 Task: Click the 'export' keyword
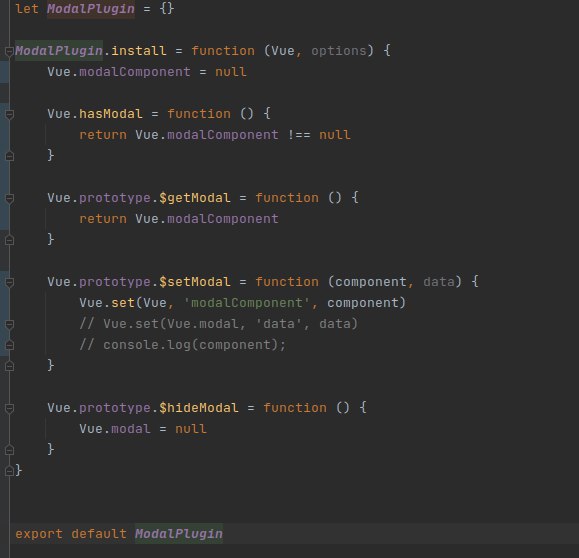(x=39, y=534)
